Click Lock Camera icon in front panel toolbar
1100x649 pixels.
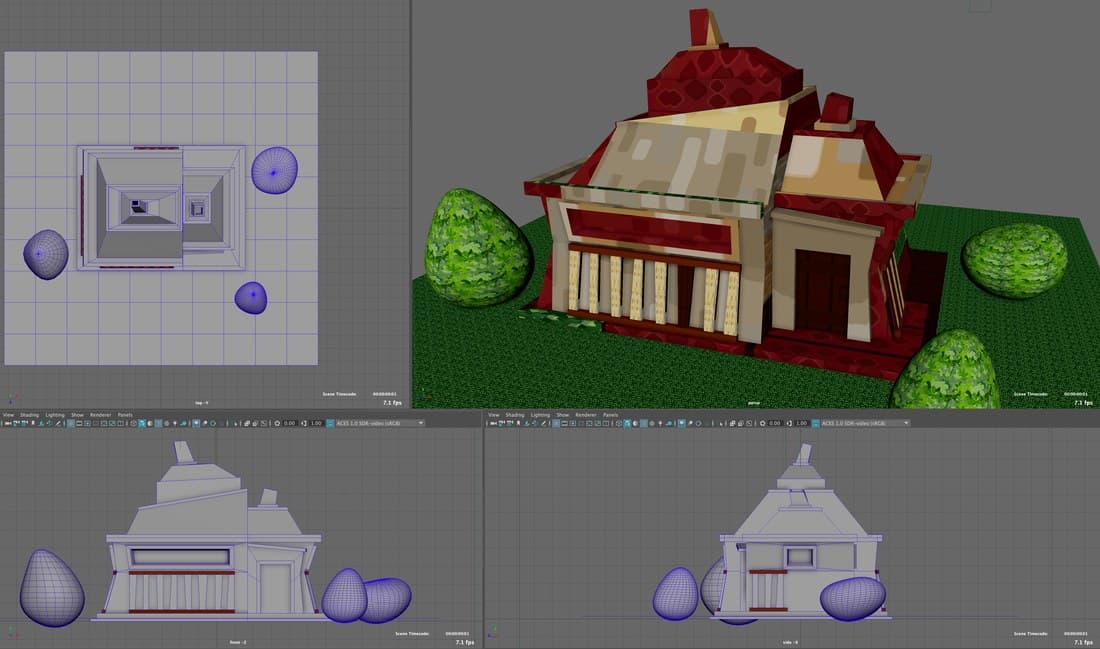16,423
